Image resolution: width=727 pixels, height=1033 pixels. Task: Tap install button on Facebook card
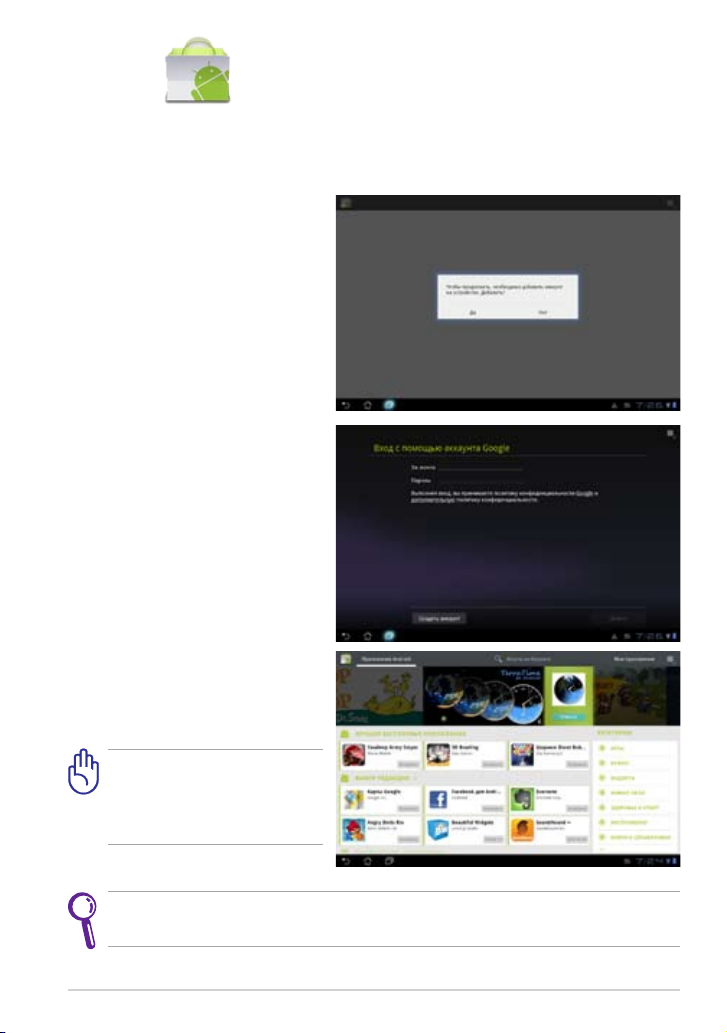click(x=493, y=808)
